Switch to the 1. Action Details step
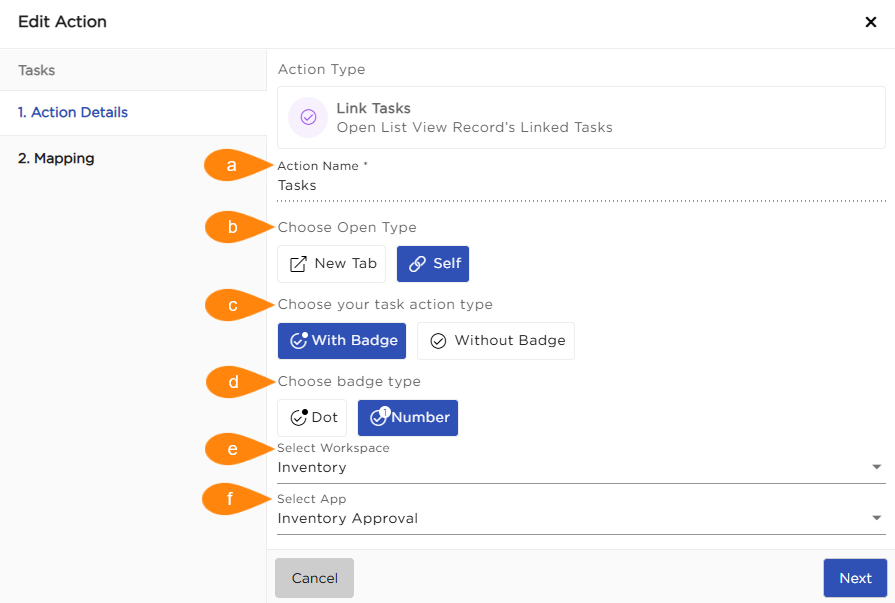 point(73,113)
